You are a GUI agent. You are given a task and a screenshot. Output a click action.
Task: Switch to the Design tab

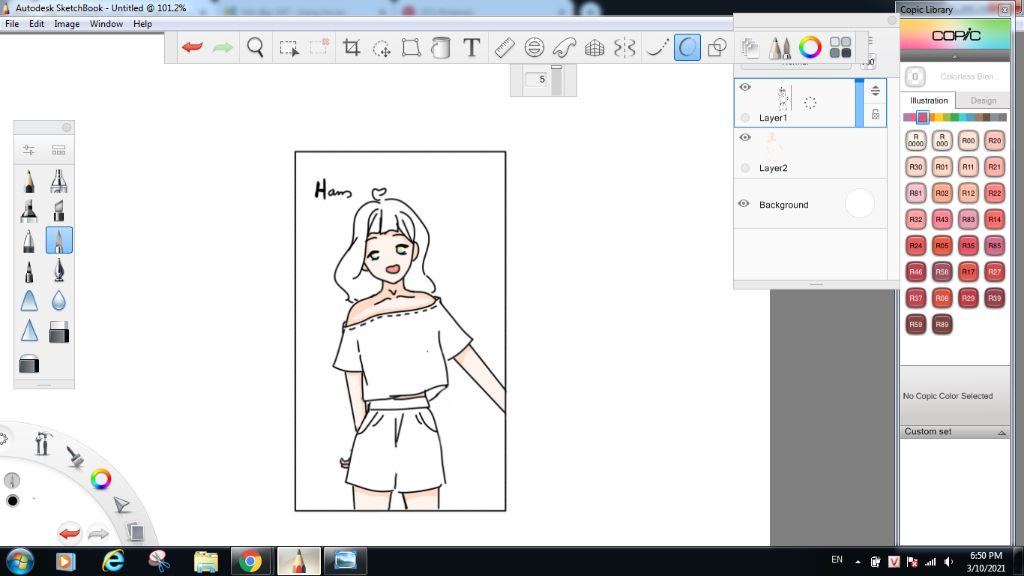point(983,101)
